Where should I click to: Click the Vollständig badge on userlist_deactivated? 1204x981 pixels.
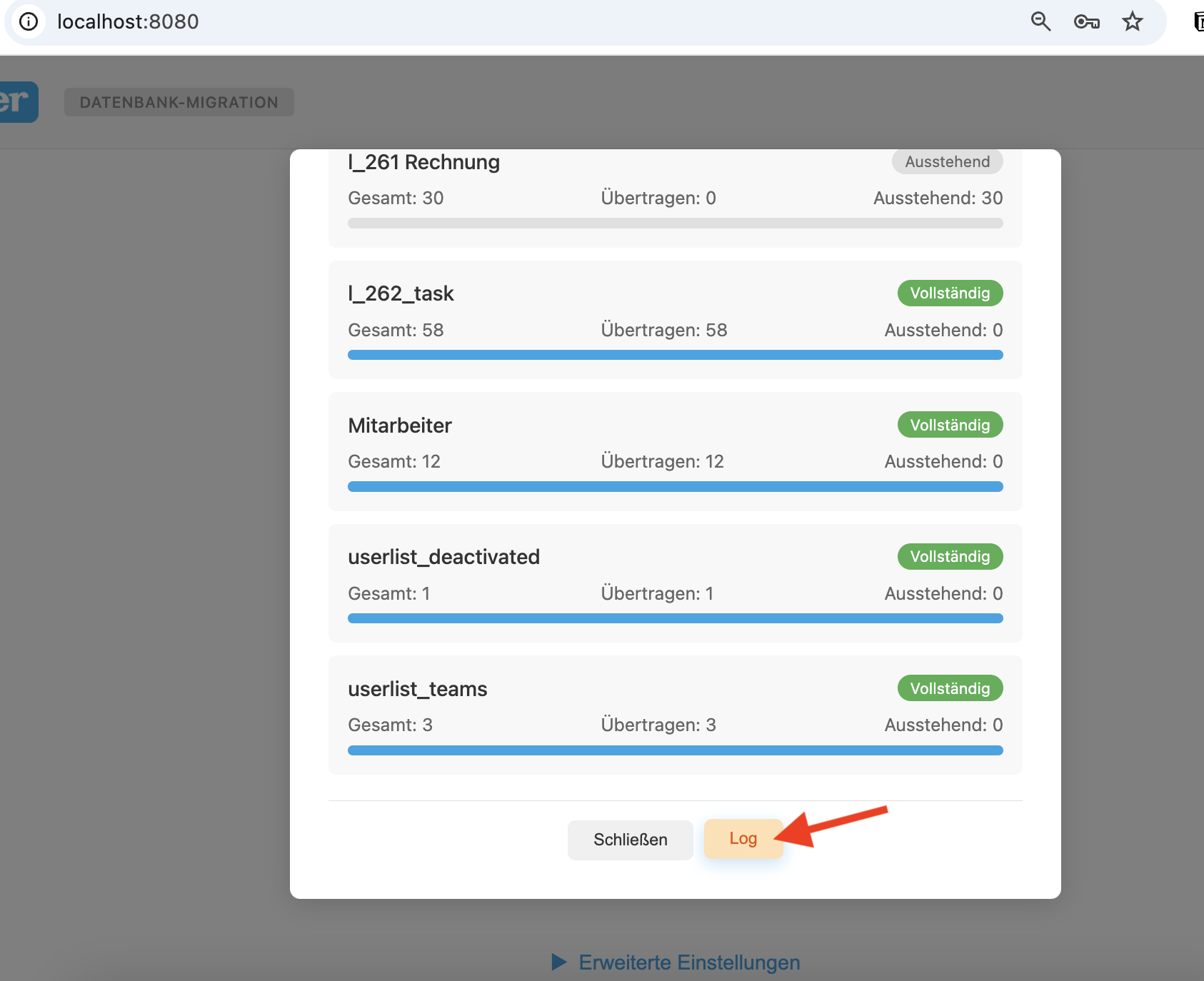[950, 557]
